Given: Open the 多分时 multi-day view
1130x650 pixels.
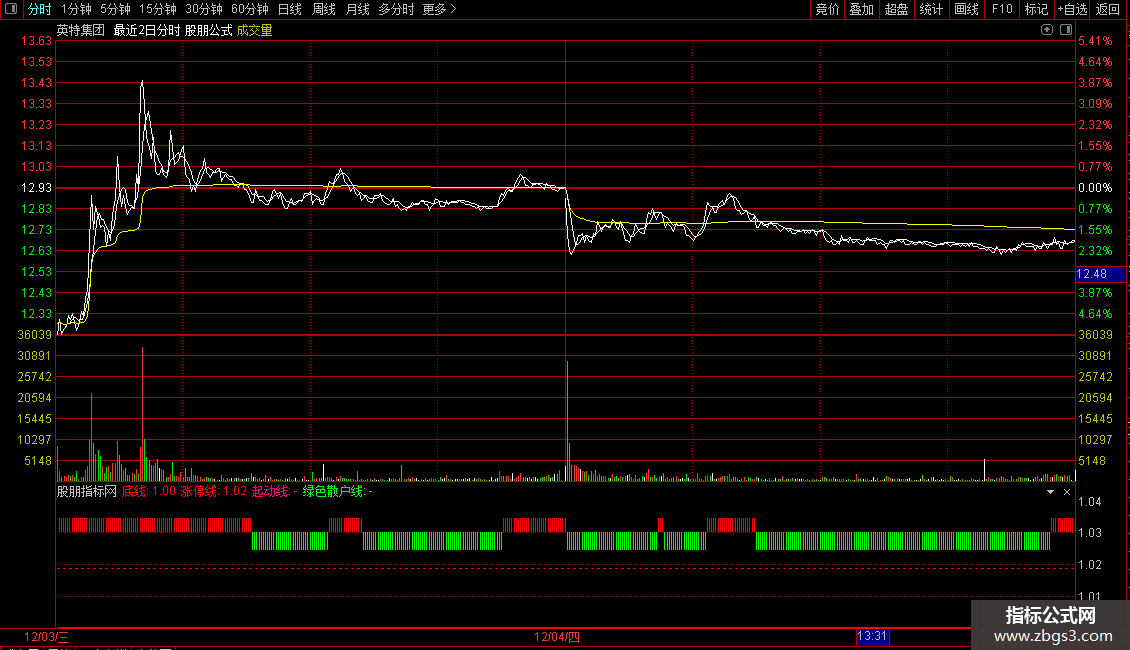Looking at the screenshot, I should [x=396, y=9].
